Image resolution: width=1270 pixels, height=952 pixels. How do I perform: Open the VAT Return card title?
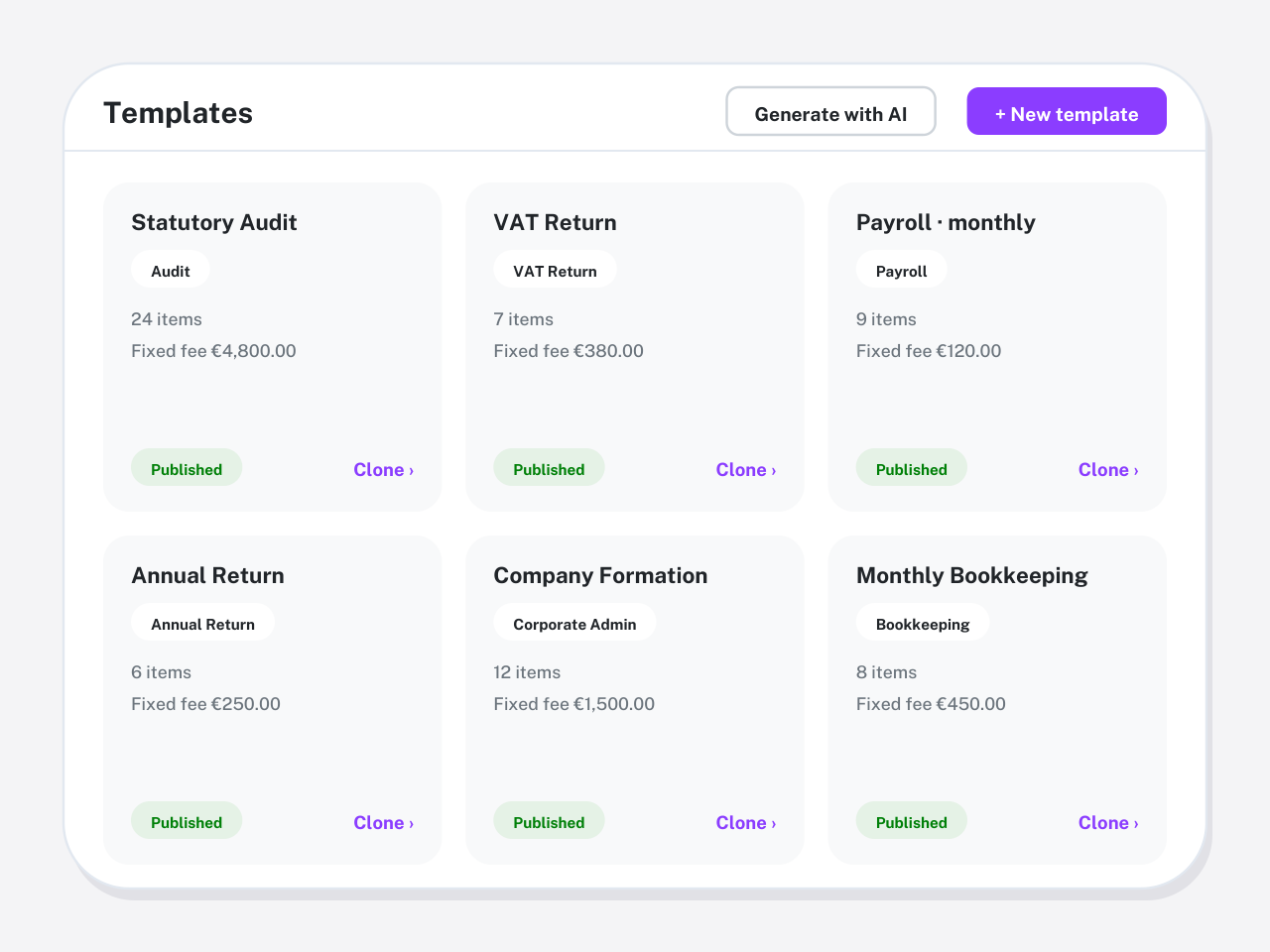pos(555,222)
